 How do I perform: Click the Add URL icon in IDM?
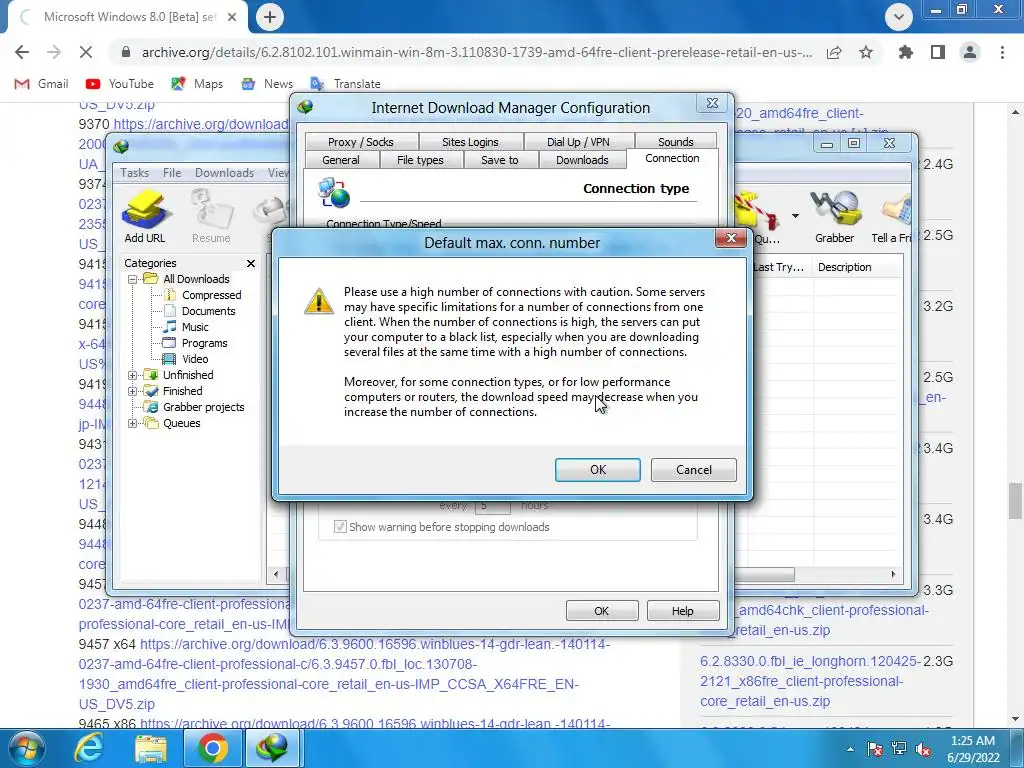[144, 217]
